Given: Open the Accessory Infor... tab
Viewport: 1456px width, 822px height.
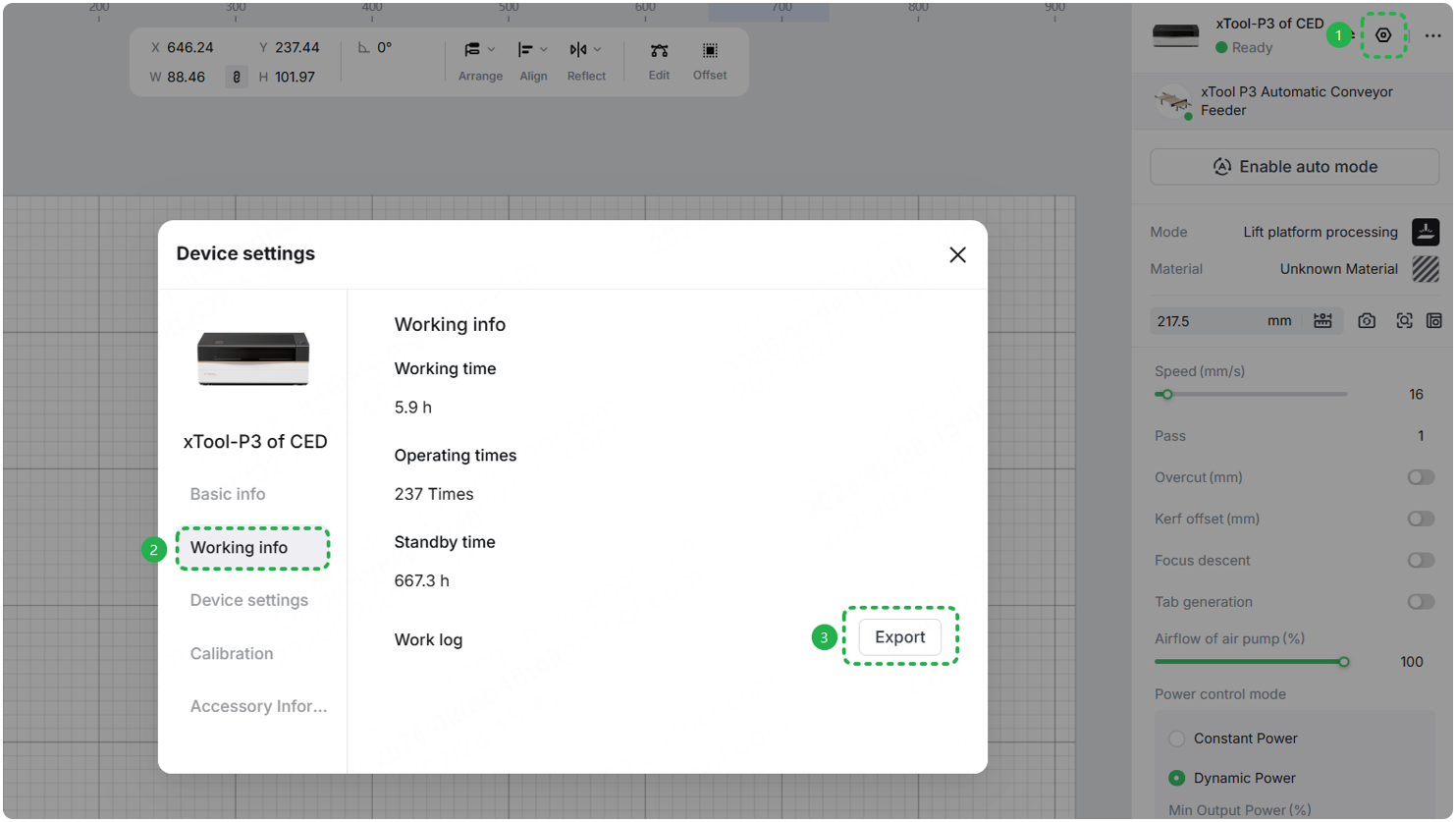Looking at the screenshot, I should pyautogui.click(x=258, y=706).
